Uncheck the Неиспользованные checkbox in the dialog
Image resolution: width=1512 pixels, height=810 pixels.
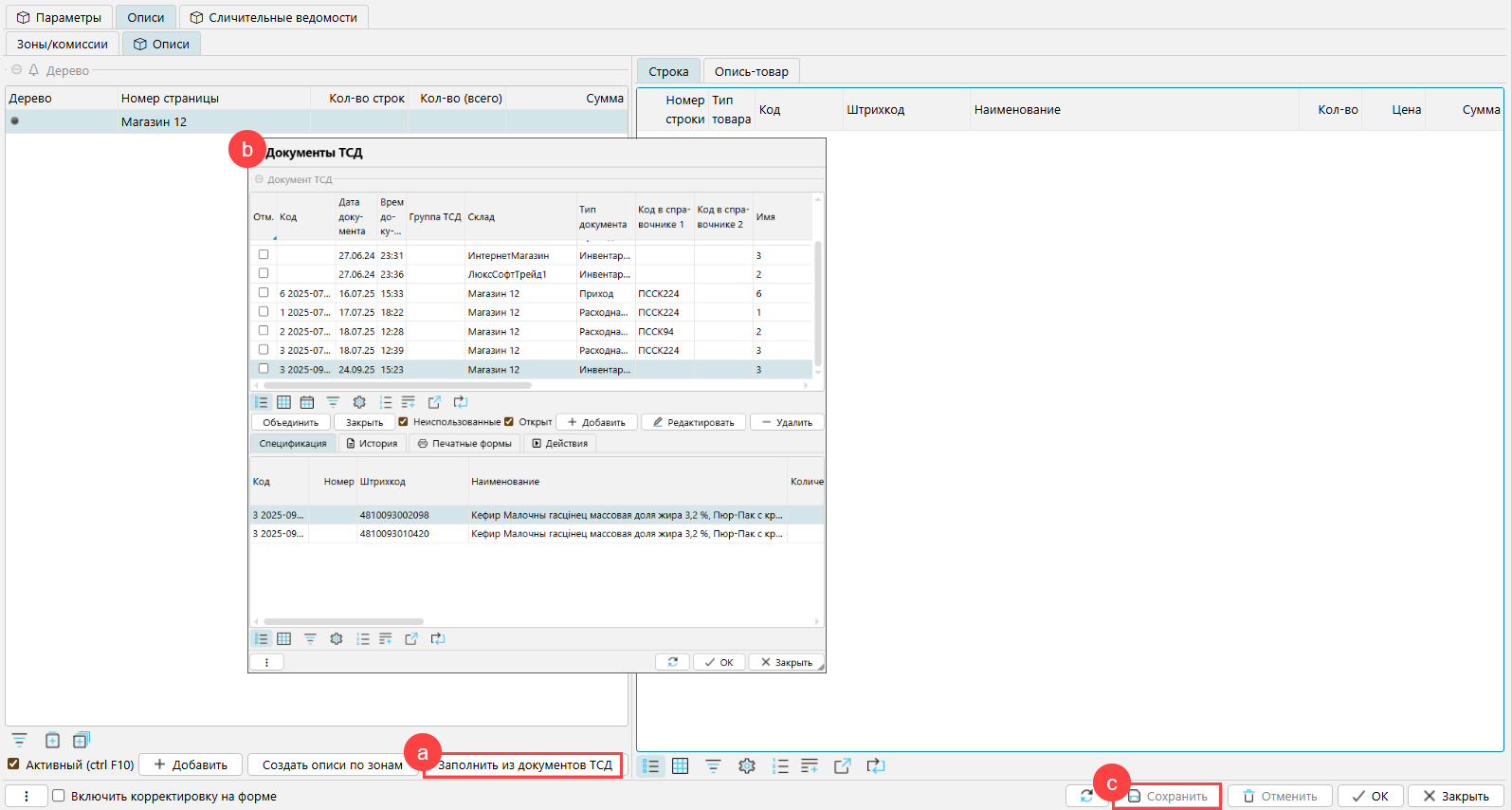pos(404,422)
